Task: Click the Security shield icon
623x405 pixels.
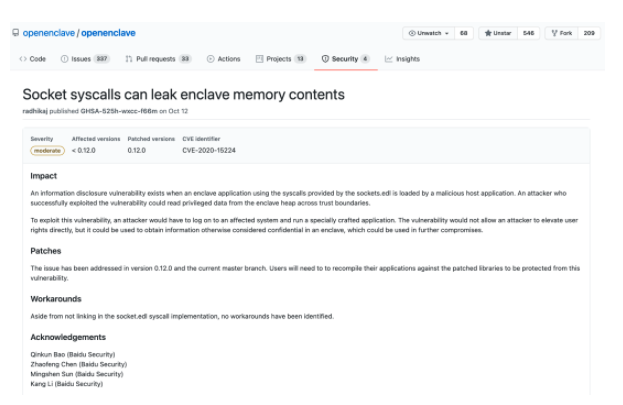Action: pos(325,59)
